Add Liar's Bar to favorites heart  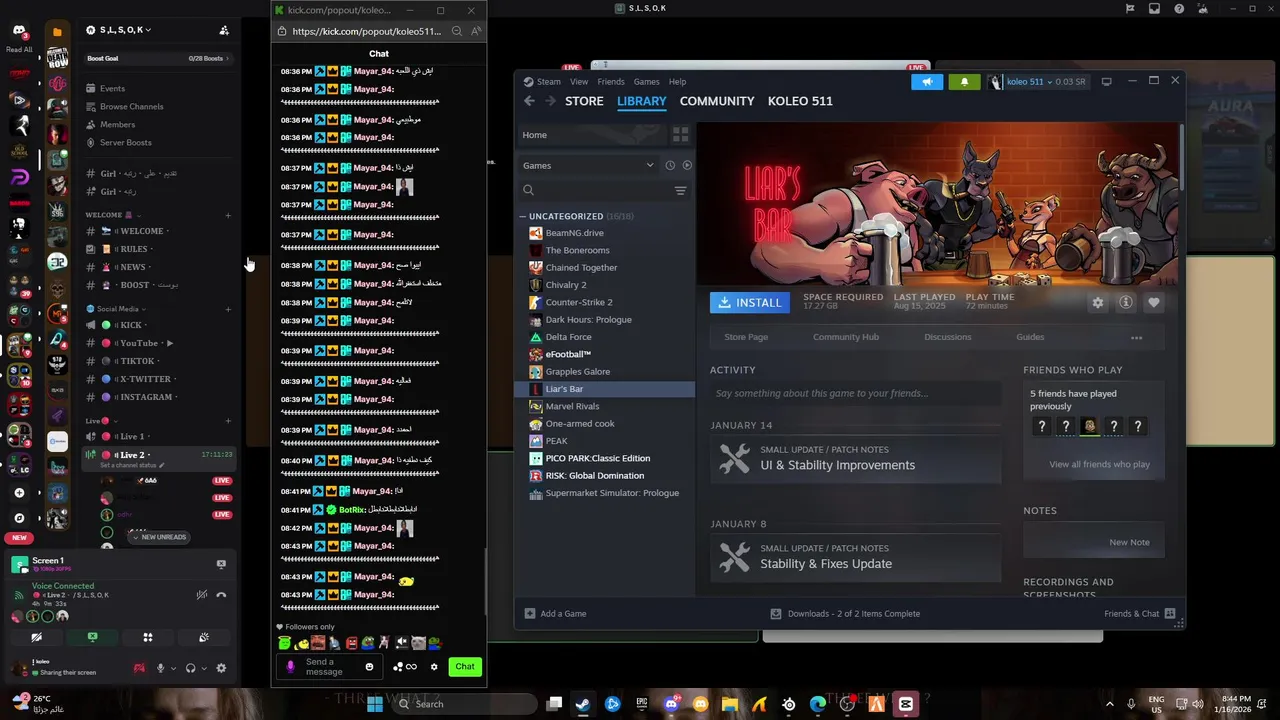pyautogui.click(x=1153, y=302)
